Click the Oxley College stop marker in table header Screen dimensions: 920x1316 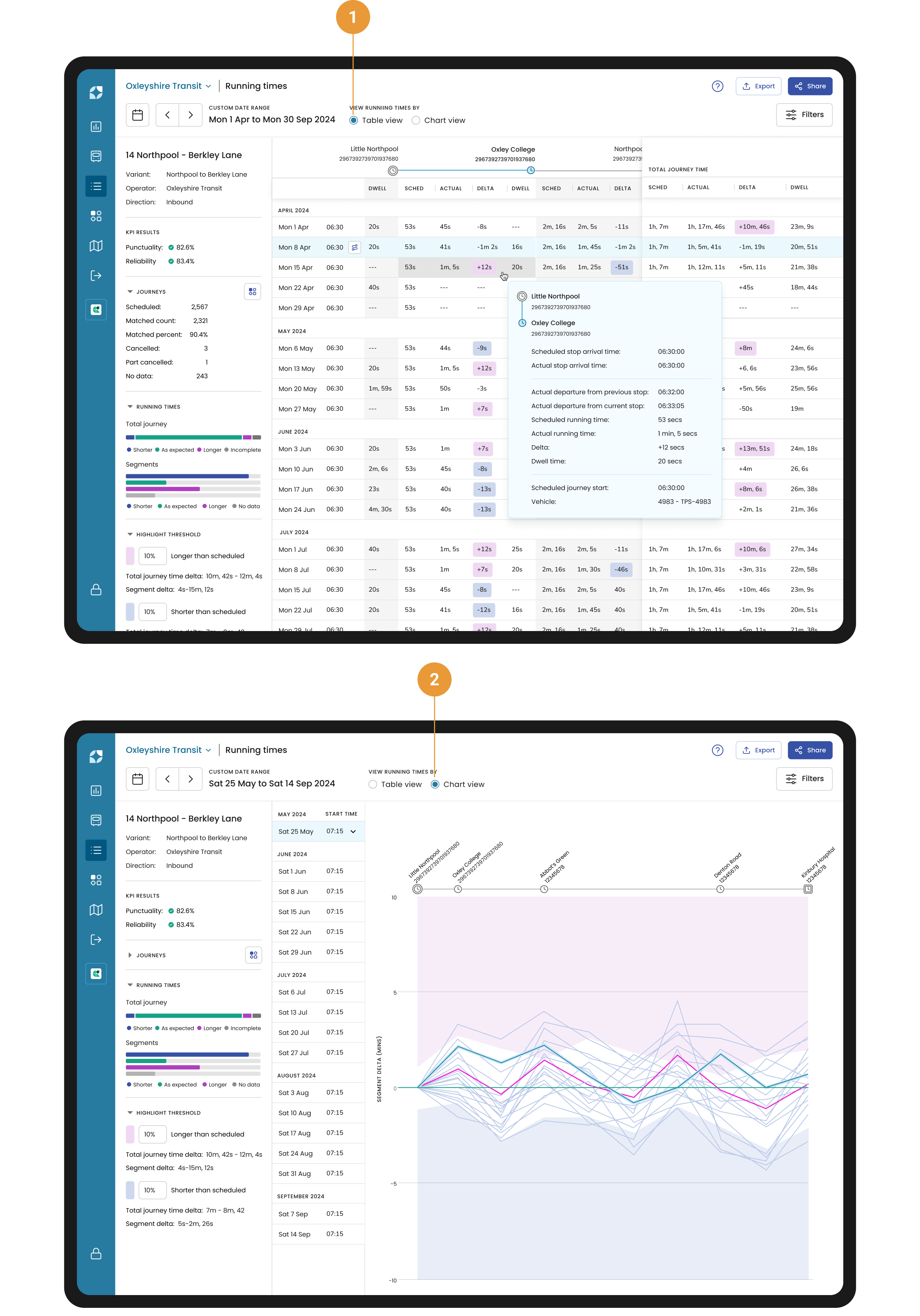coord(531,170)
